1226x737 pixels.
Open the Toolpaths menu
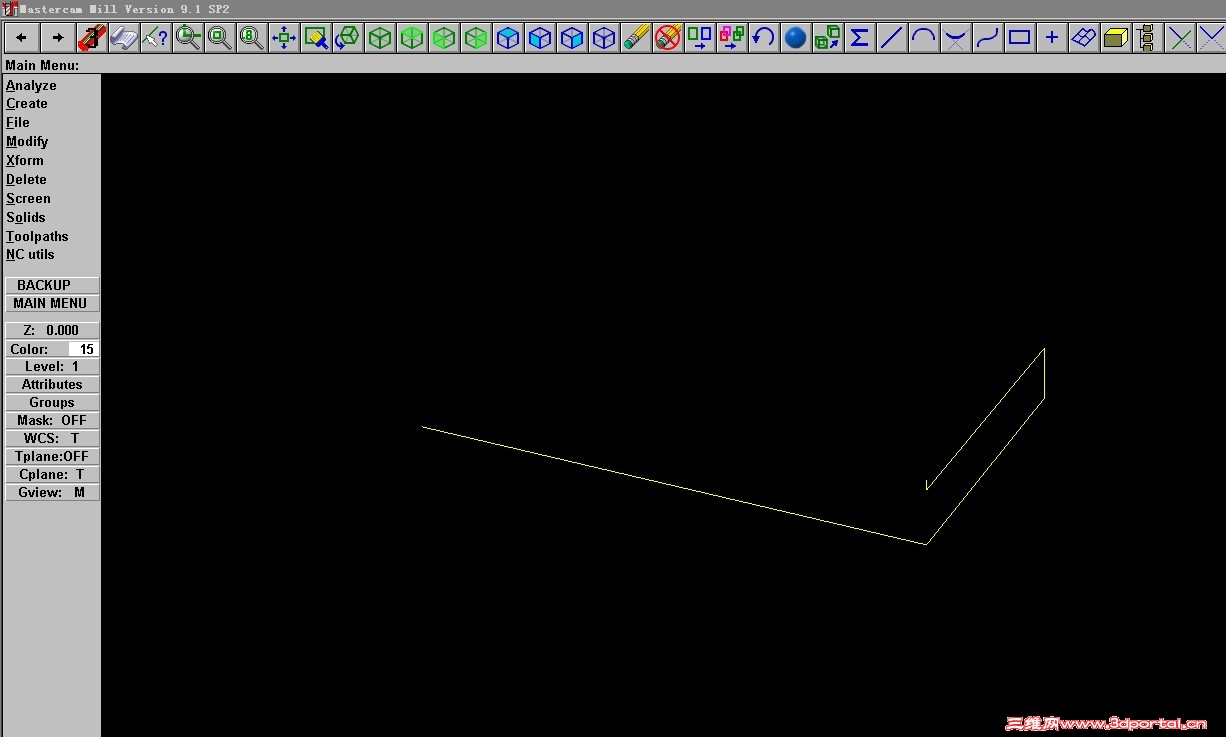(x=37, y=236)
